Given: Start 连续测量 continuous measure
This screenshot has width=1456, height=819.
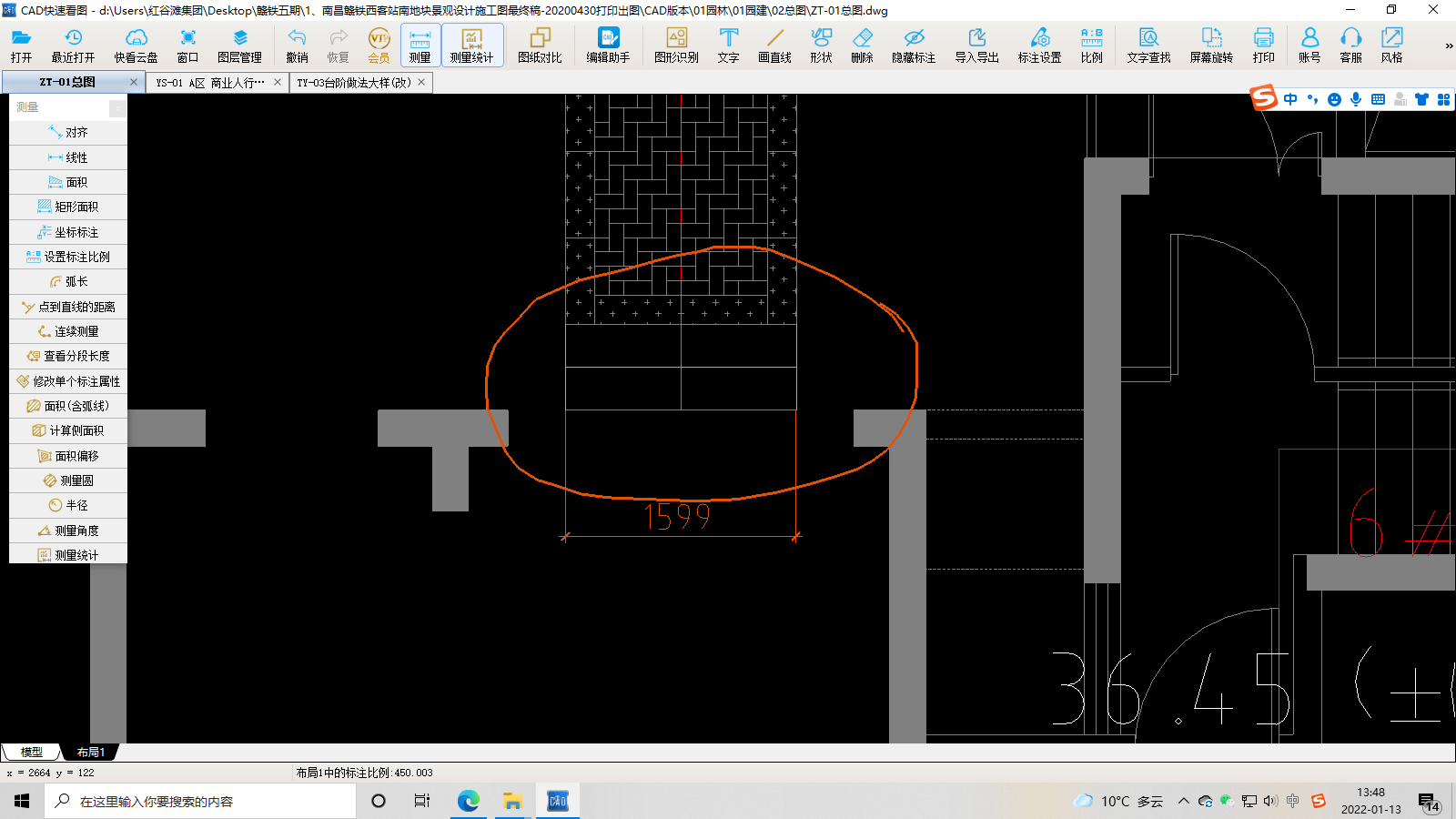Looking at the screenshot, I should (68, 331).
